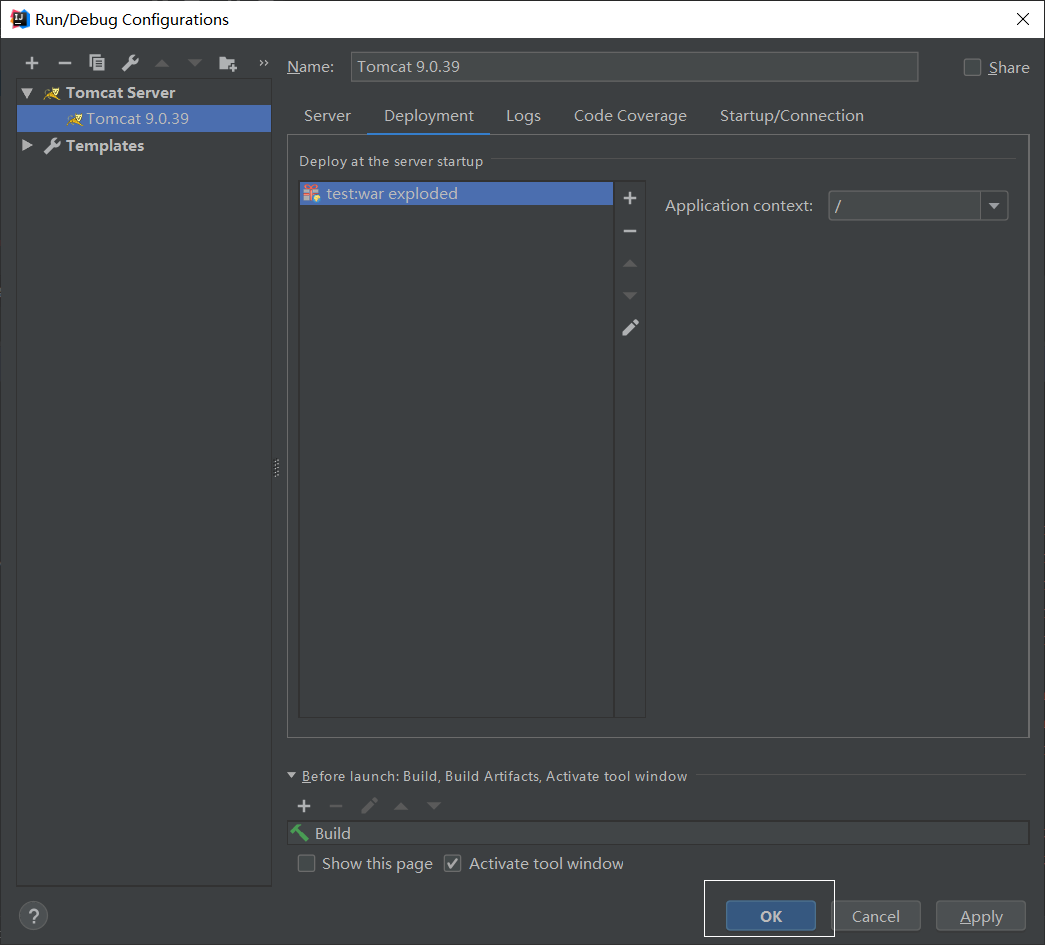Remove the selected configuration with the minus icon
This screenshot has height=945, width=1045.
65,63
